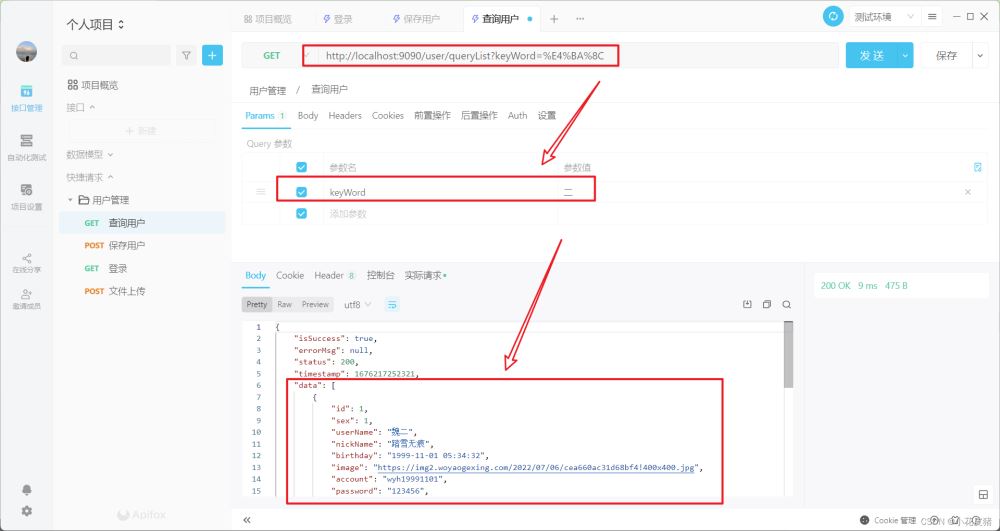Open the 在线分享 share icon
This screenshot has height=531, width=1000.
point(26,263)
